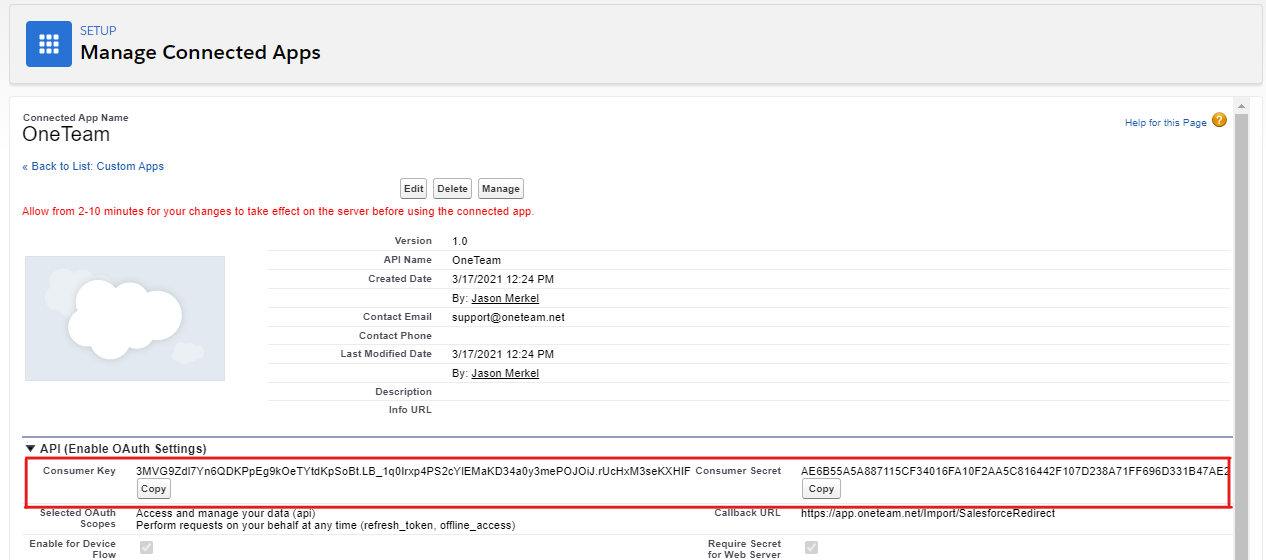Screen dimensions: 1266x560
Task: Select the Callback URL value
Action: [x=928, y=513]
